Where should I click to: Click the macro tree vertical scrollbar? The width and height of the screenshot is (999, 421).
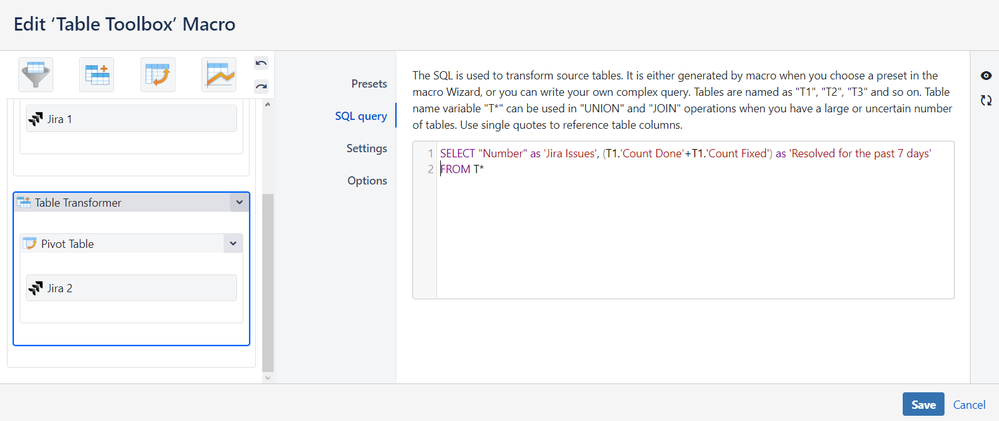(x=267, y=280)
